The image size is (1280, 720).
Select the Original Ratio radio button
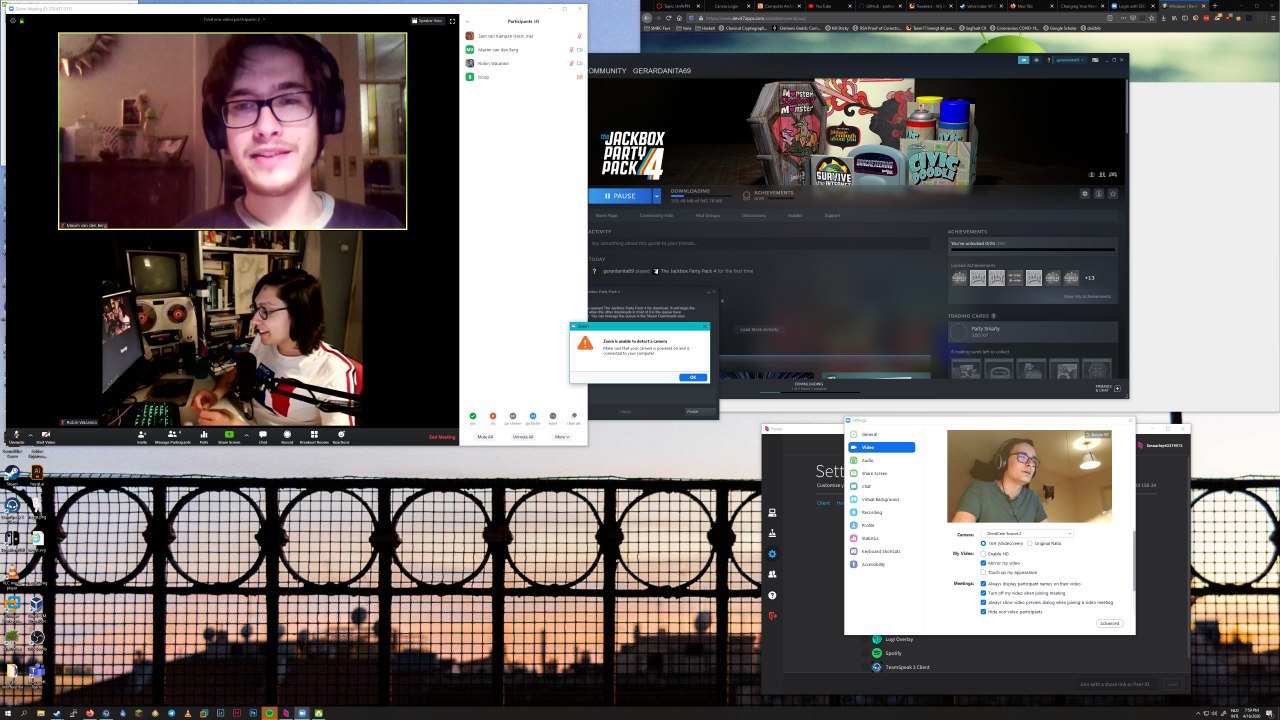1030,543
